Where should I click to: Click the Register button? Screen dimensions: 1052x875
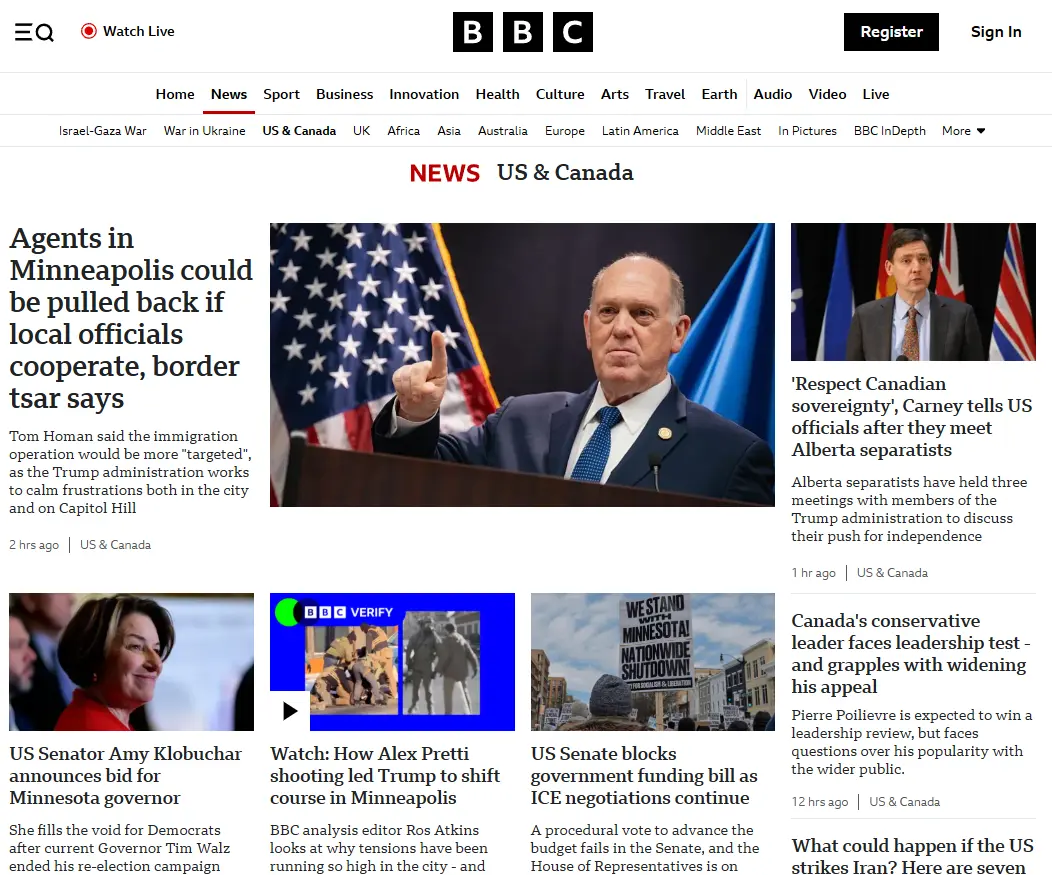click(x=891, y=32)
